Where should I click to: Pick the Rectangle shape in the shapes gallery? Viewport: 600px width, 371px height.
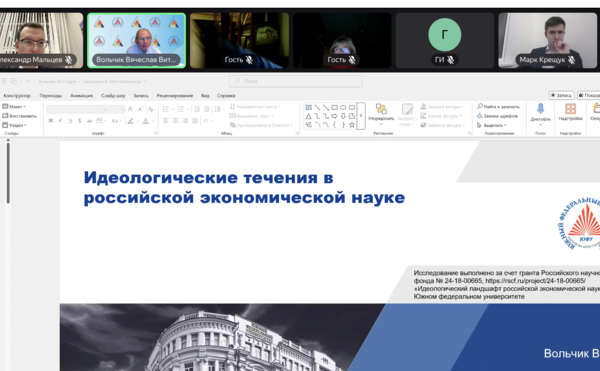click(334, 107)
